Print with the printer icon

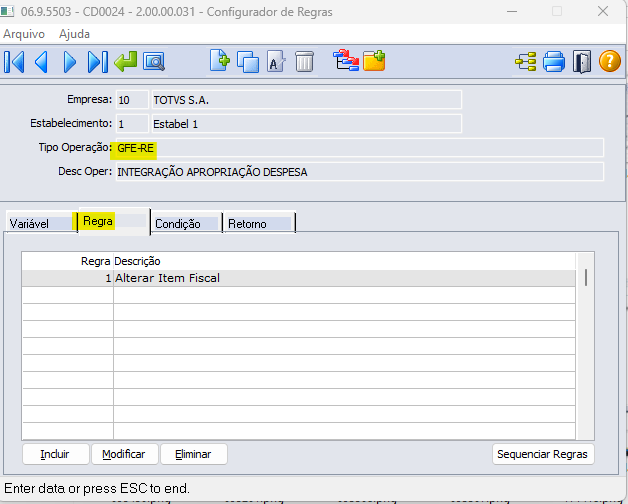pyautogui.click(x=554, y=62)
